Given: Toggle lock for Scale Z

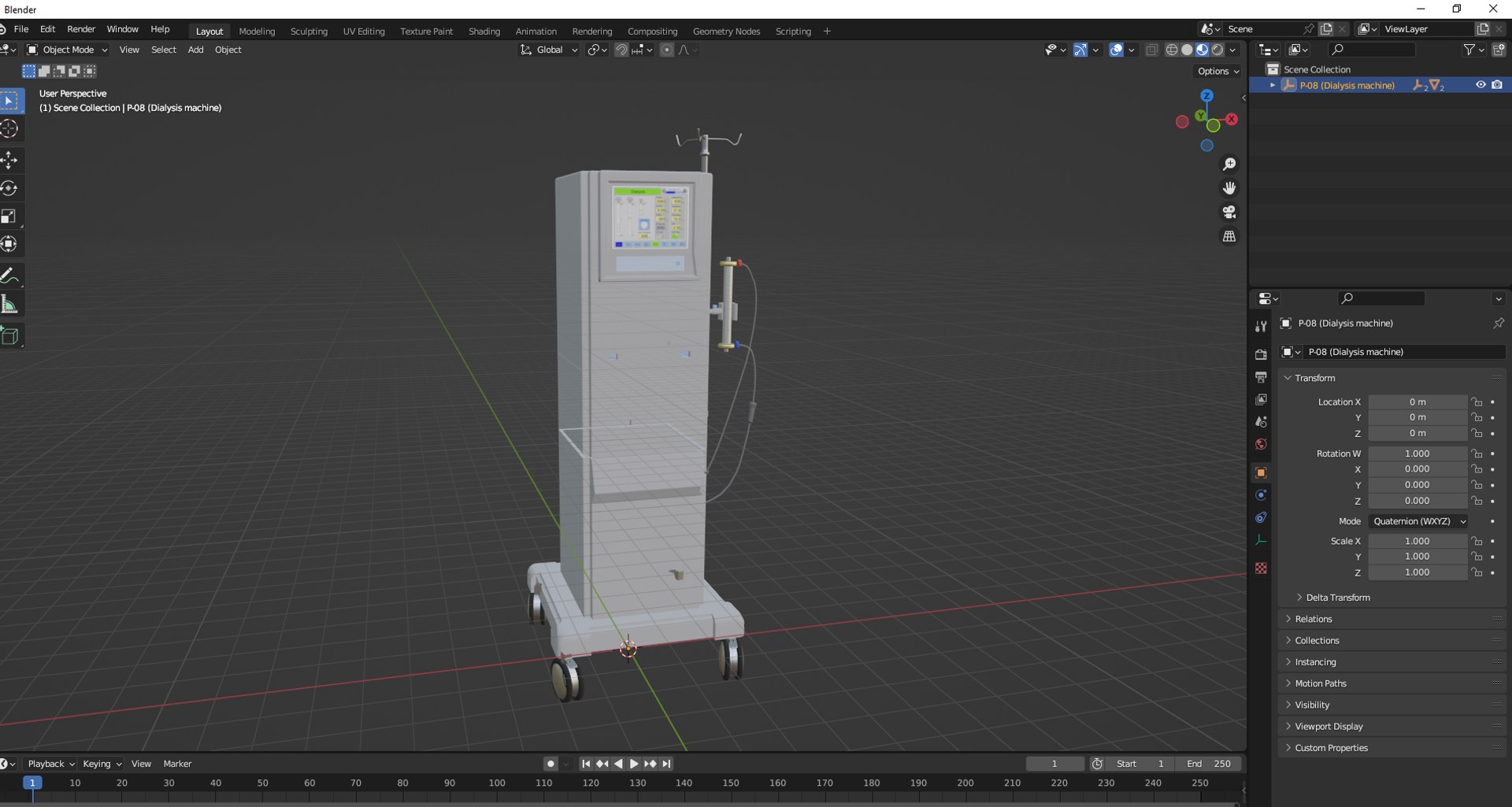Looking at the screenshot, I should [x=1477, y=572].
